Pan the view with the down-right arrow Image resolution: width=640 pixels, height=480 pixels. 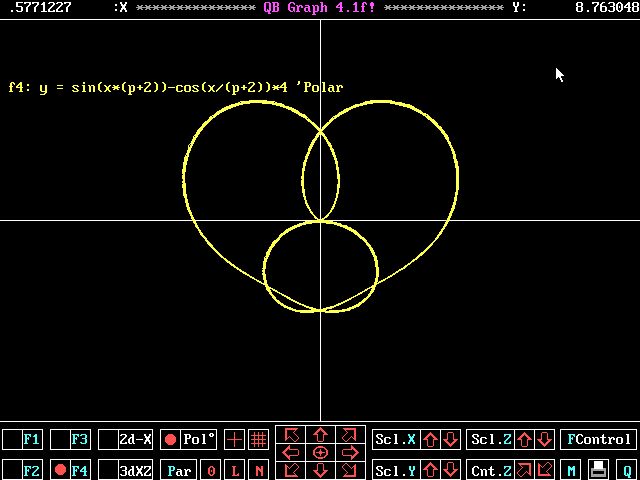point(350,470)
